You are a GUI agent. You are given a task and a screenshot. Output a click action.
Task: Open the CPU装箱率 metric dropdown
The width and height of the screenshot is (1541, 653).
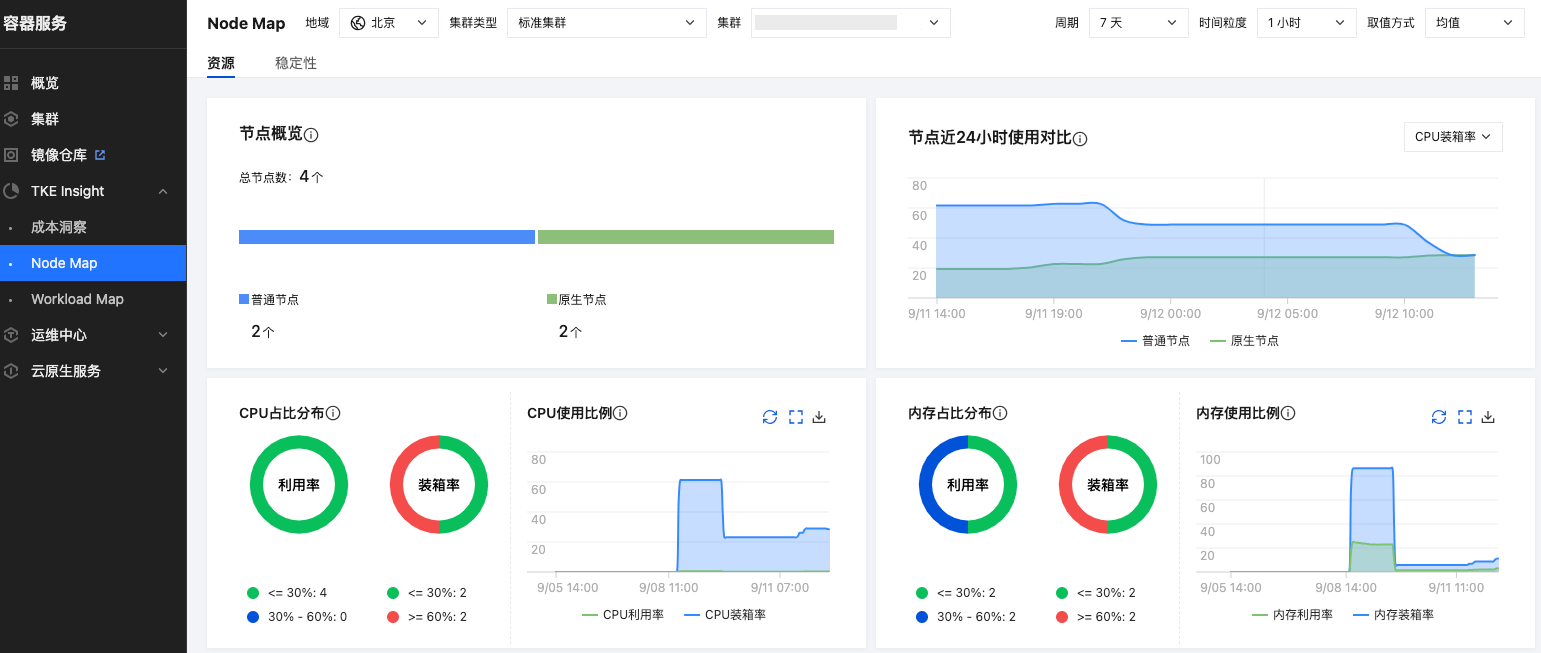(x=1453, y=137)
